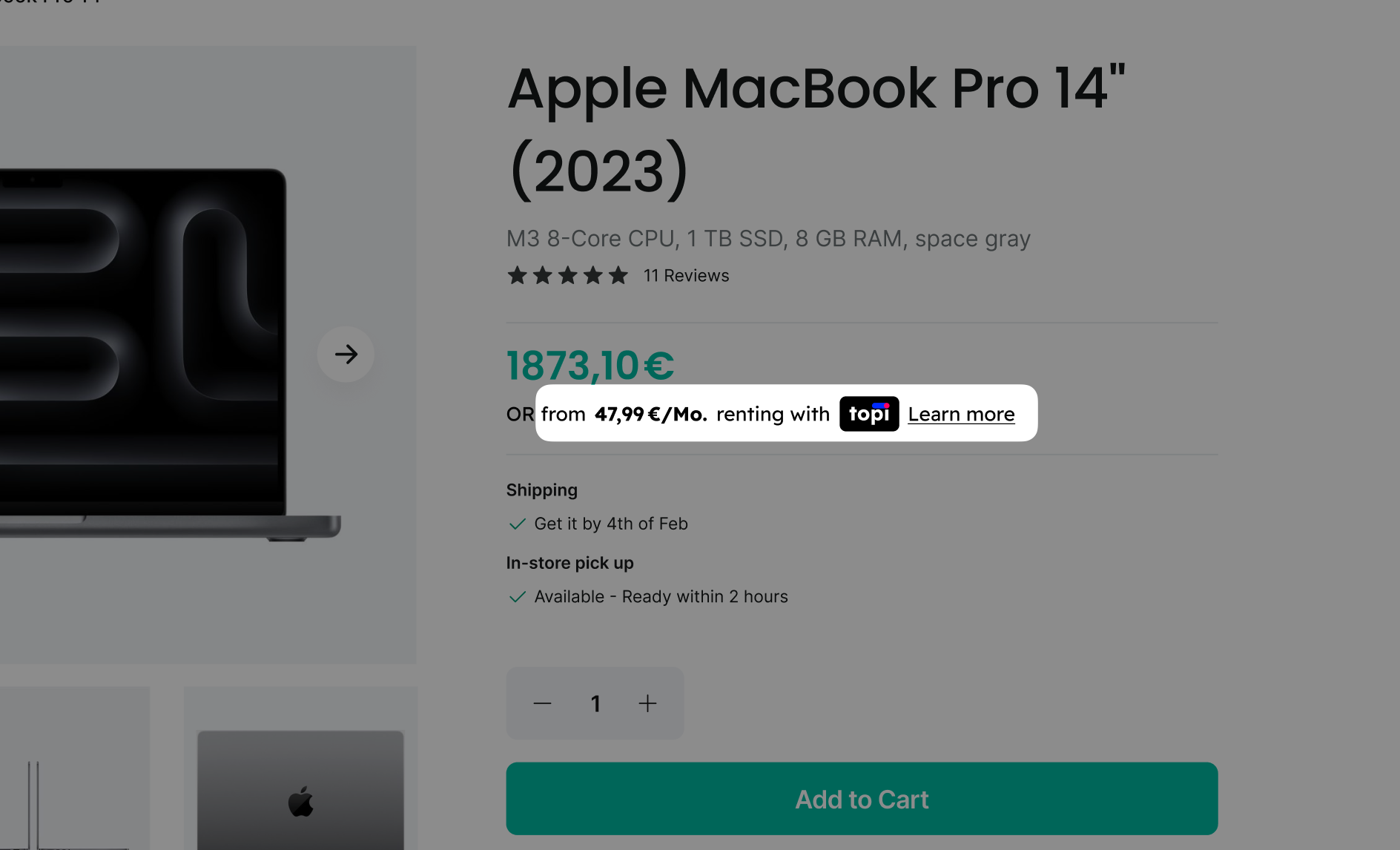Click the next image arrow button
1400x850 pixels.
click(346, 355)
